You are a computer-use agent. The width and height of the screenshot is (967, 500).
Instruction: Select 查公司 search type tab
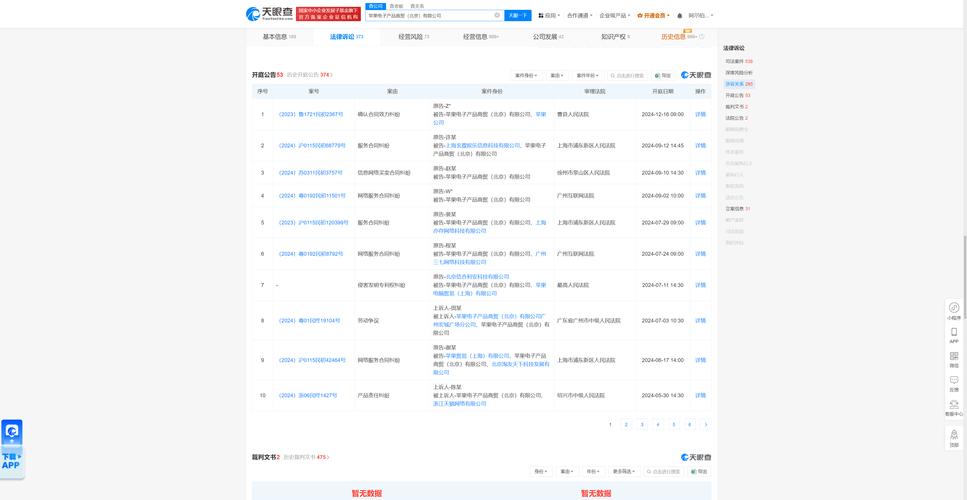coord(375,6)
